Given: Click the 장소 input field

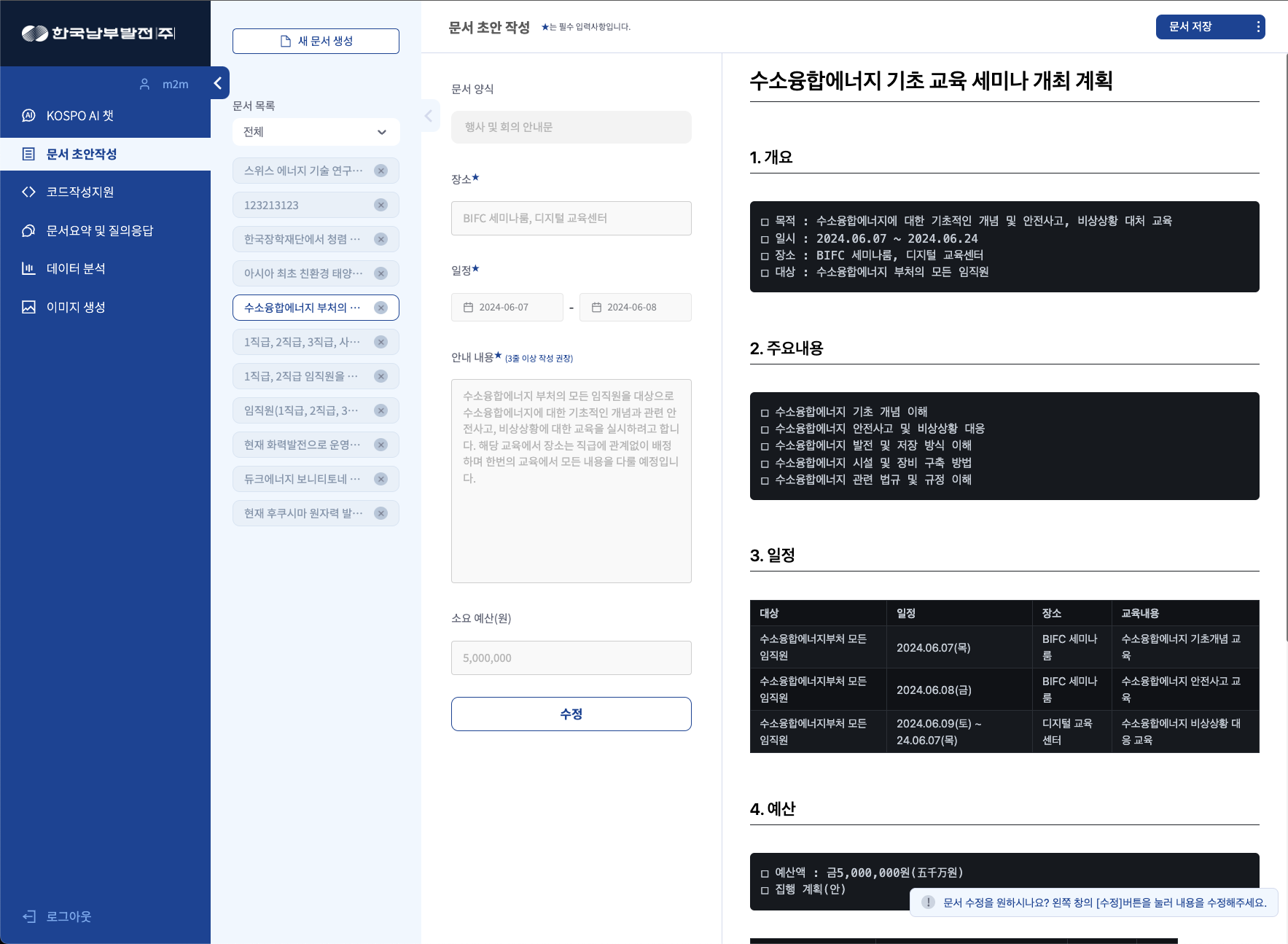Looking at the screenshot, I should tap(571, 218).
